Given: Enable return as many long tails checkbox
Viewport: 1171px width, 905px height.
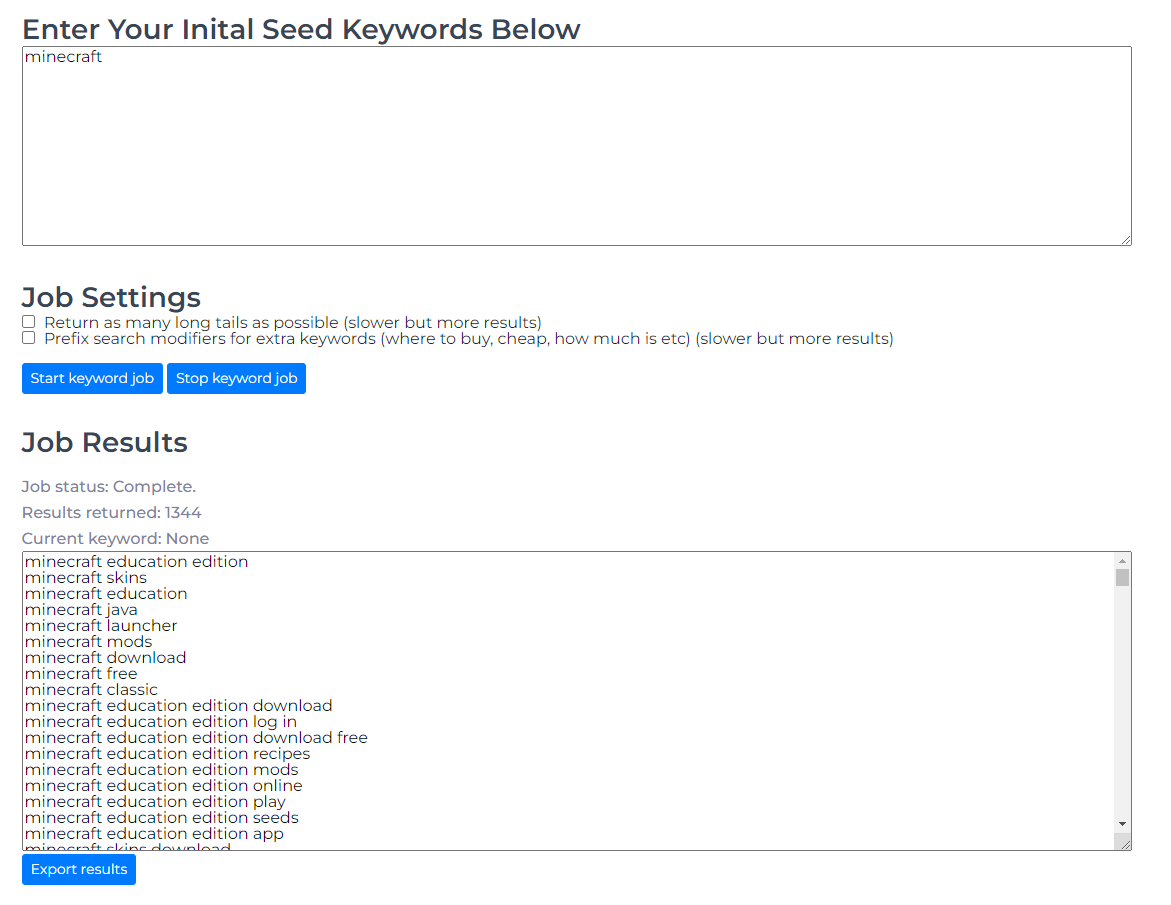Looking at the screenshot, I should pyautogui.click(x=28, y=322).
